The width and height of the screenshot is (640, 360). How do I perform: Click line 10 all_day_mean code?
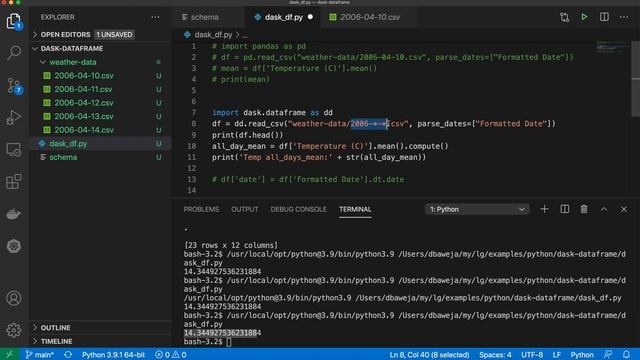330,146
